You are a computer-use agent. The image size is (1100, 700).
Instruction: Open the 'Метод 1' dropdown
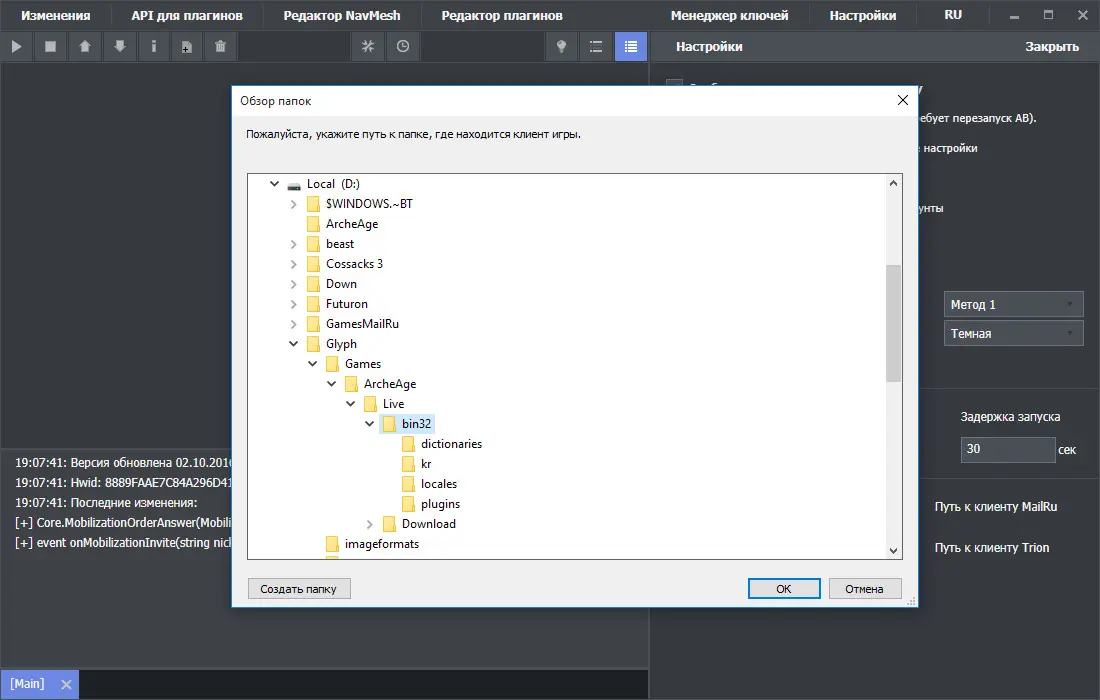[1013, 305]
